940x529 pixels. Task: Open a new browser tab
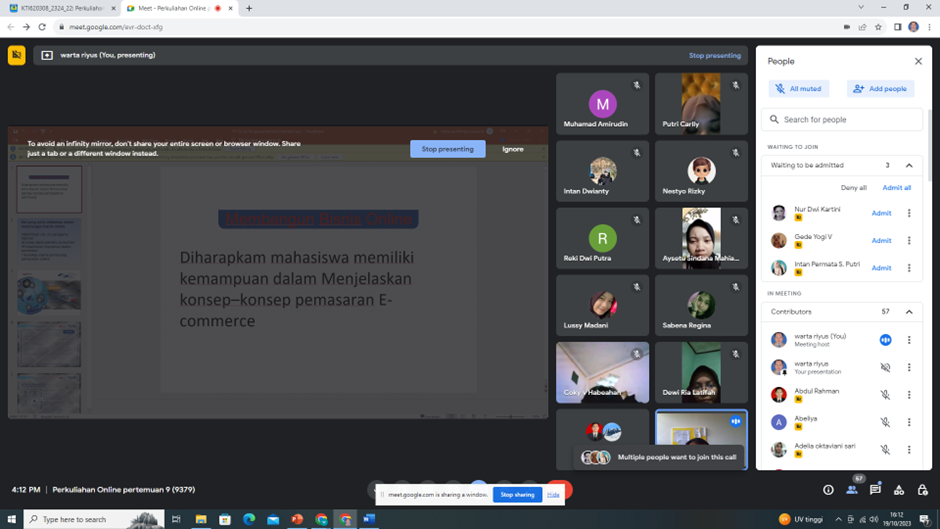[x=249, y=8]
